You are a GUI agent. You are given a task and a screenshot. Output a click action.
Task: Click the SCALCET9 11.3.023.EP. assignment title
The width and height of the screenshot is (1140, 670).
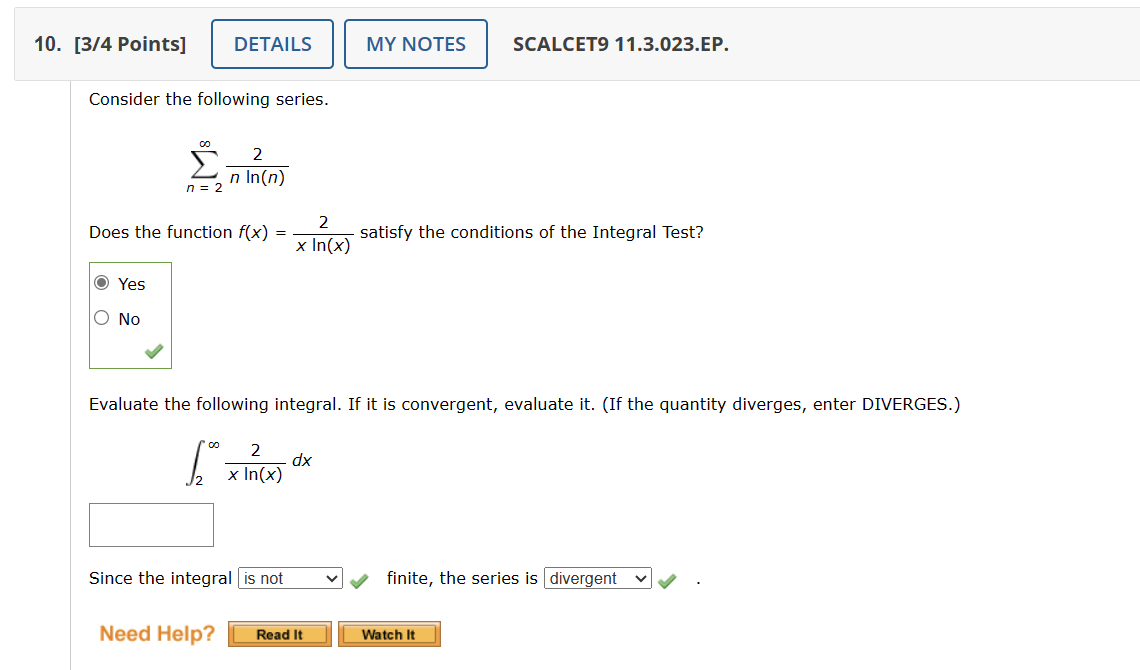(x=620, y=44)
